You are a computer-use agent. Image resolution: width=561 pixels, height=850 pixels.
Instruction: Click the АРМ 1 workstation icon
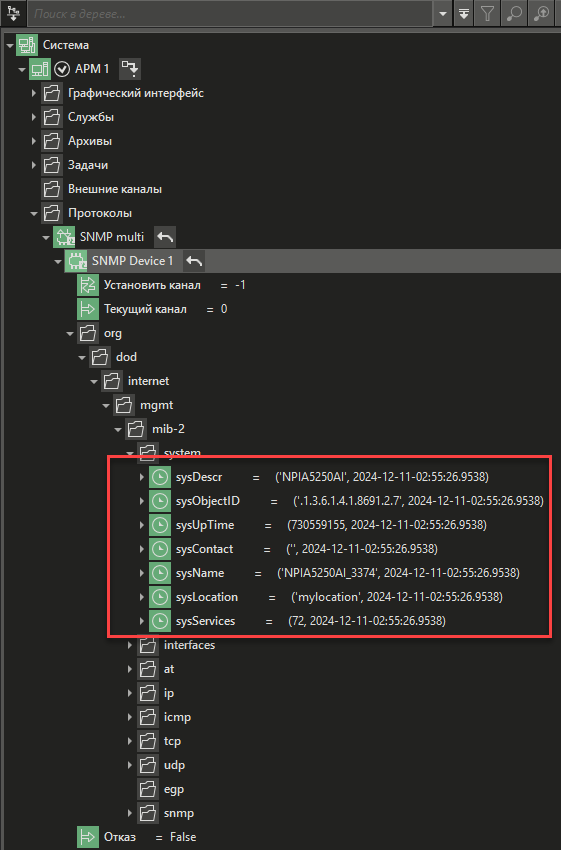[40, 69]
